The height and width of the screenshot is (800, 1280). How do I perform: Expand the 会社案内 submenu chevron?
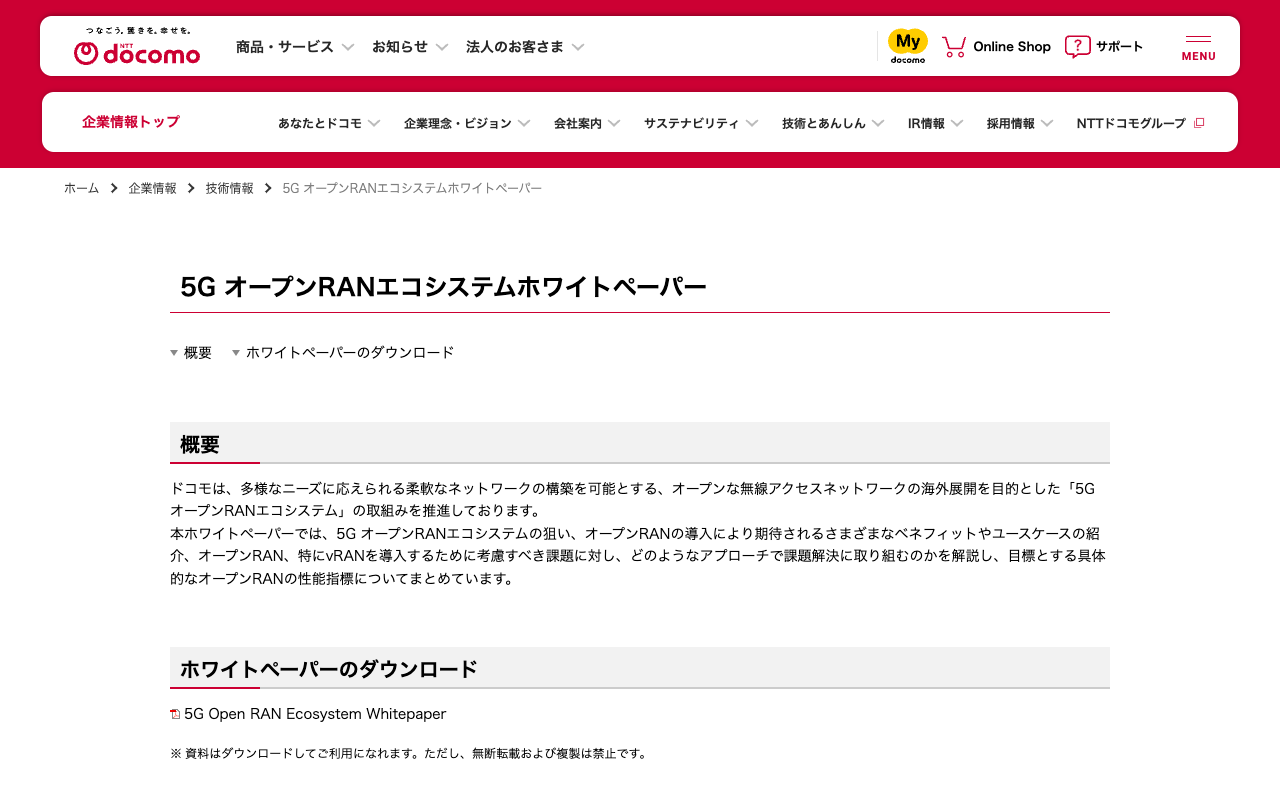pyautogui.click(x=614, y=123)
